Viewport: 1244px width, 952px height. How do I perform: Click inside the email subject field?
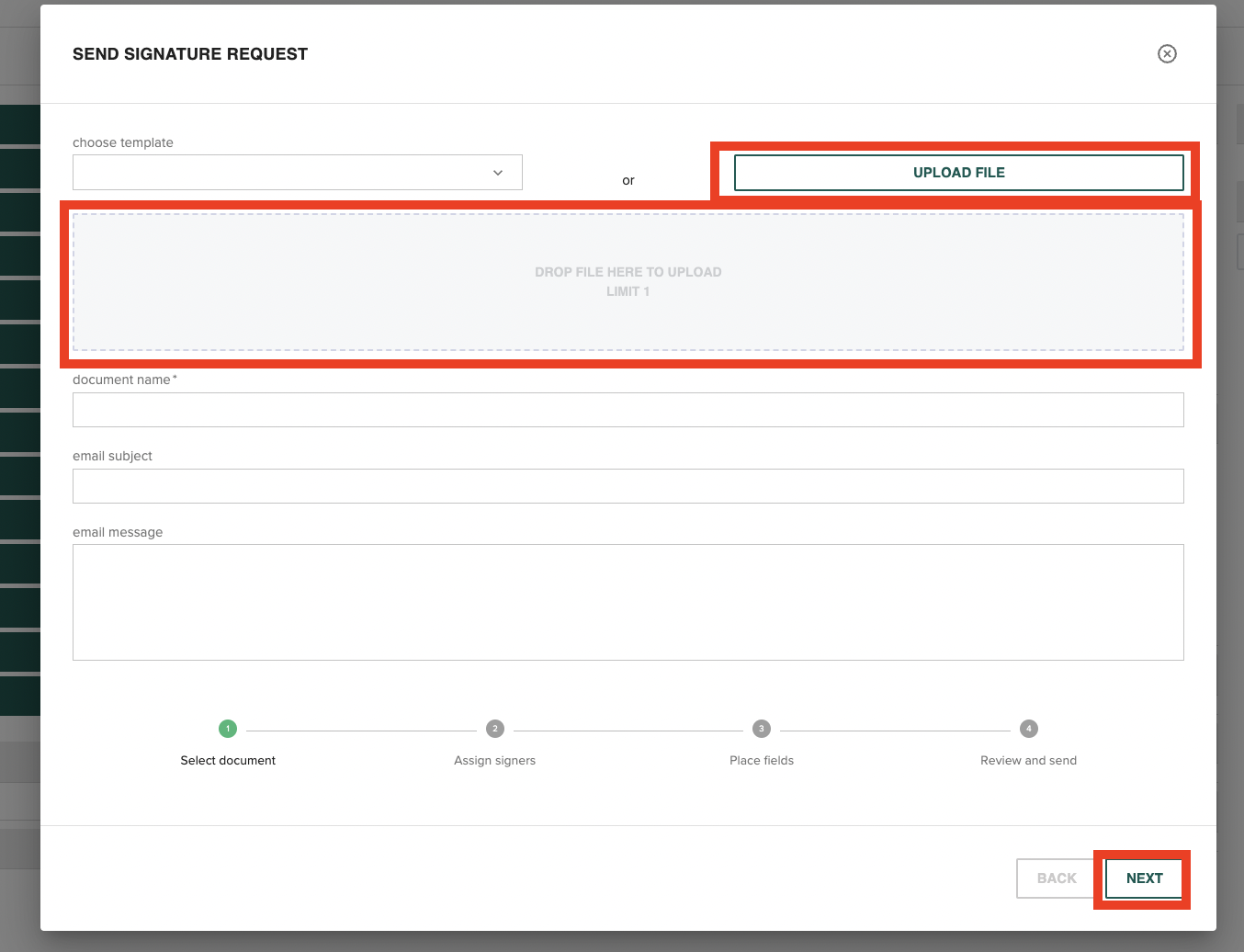628,485
